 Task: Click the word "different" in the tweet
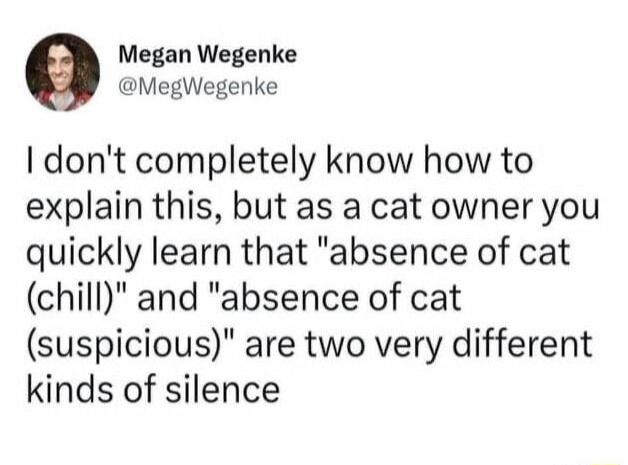523,344
